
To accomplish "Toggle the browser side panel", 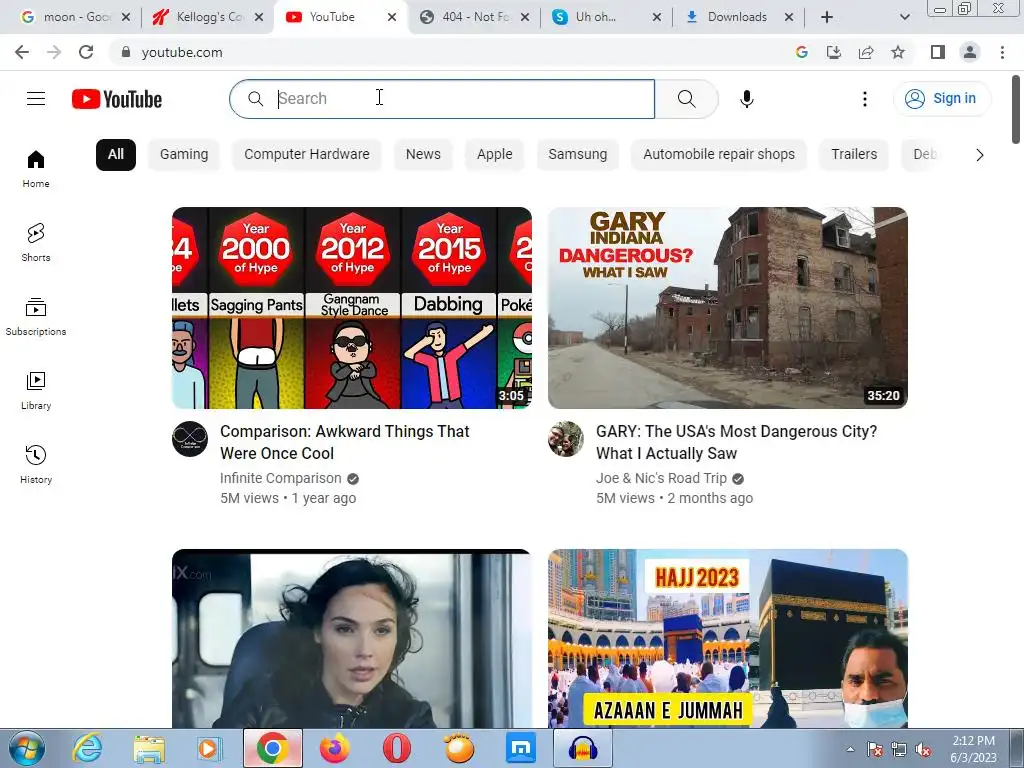I will pos(938,52).
